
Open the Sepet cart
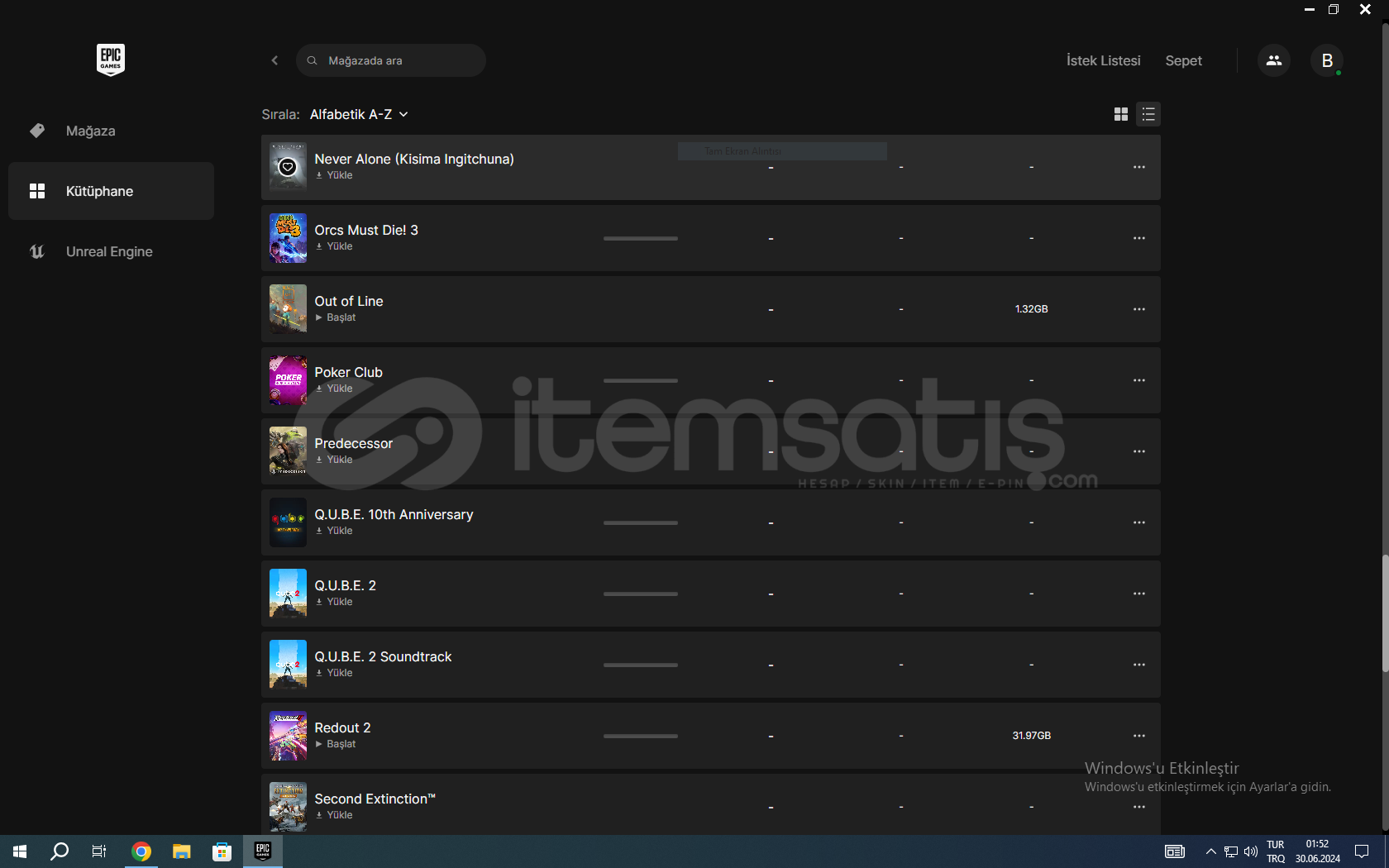pos(1183,60)
